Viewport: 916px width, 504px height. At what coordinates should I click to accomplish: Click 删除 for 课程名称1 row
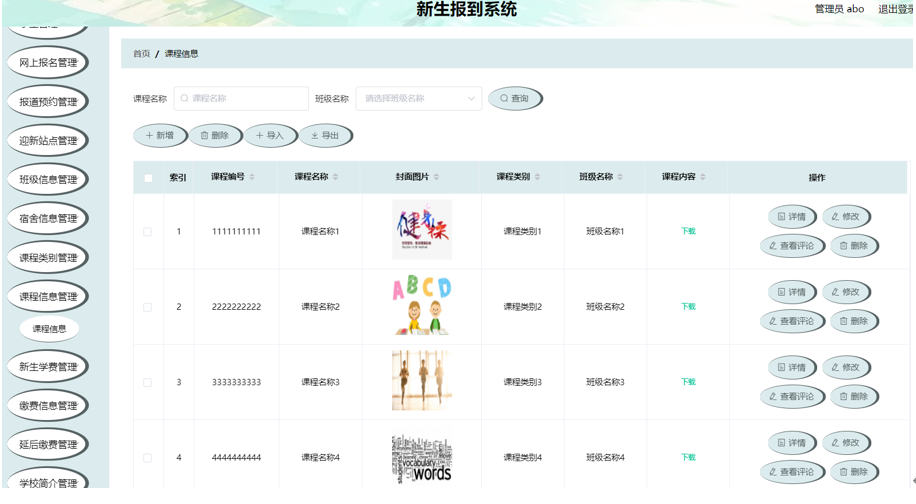854,246
